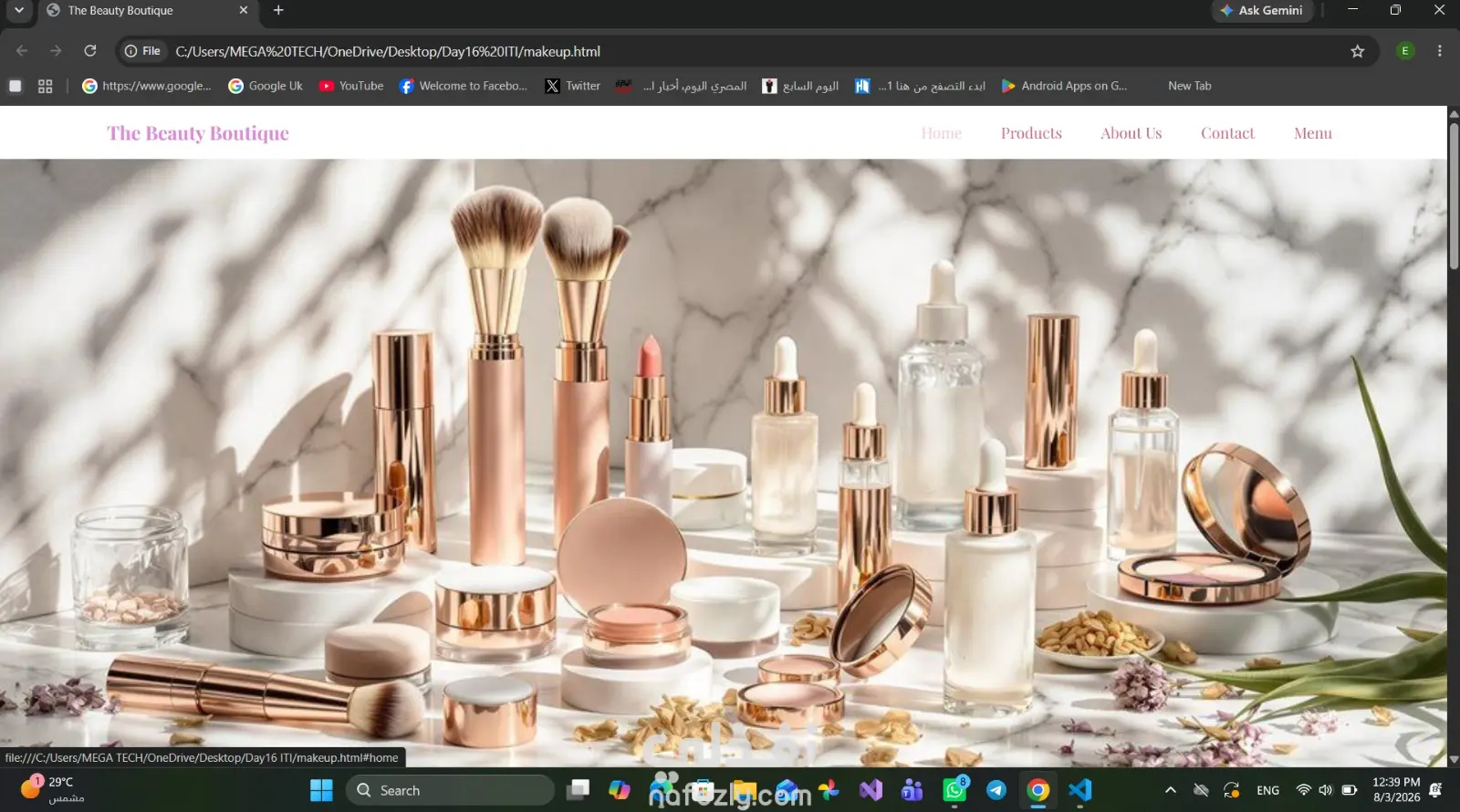Screen dimensions: 1460x812
Task: Open the المصري اليوم bookmark
Action: (682, 86)
